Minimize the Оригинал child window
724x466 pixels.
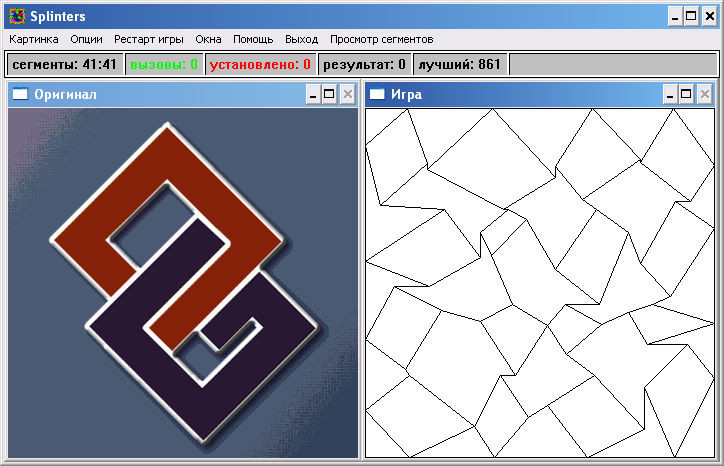click(x=313, y=95)
